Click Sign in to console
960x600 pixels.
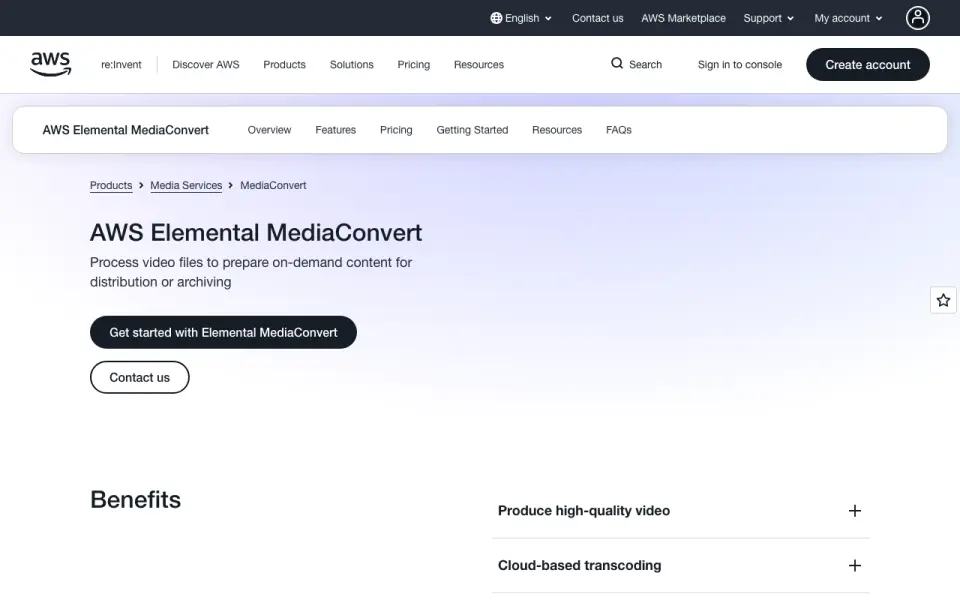click(x=740, y=65)
